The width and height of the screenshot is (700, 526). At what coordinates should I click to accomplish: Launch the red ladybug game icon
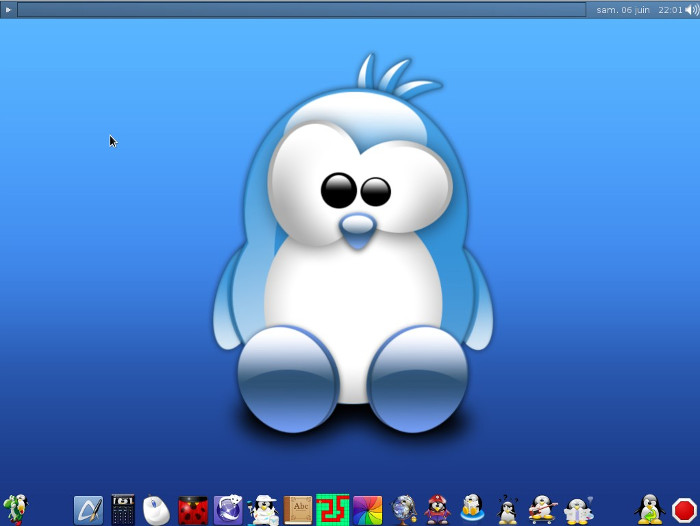[x=192, y=511]
